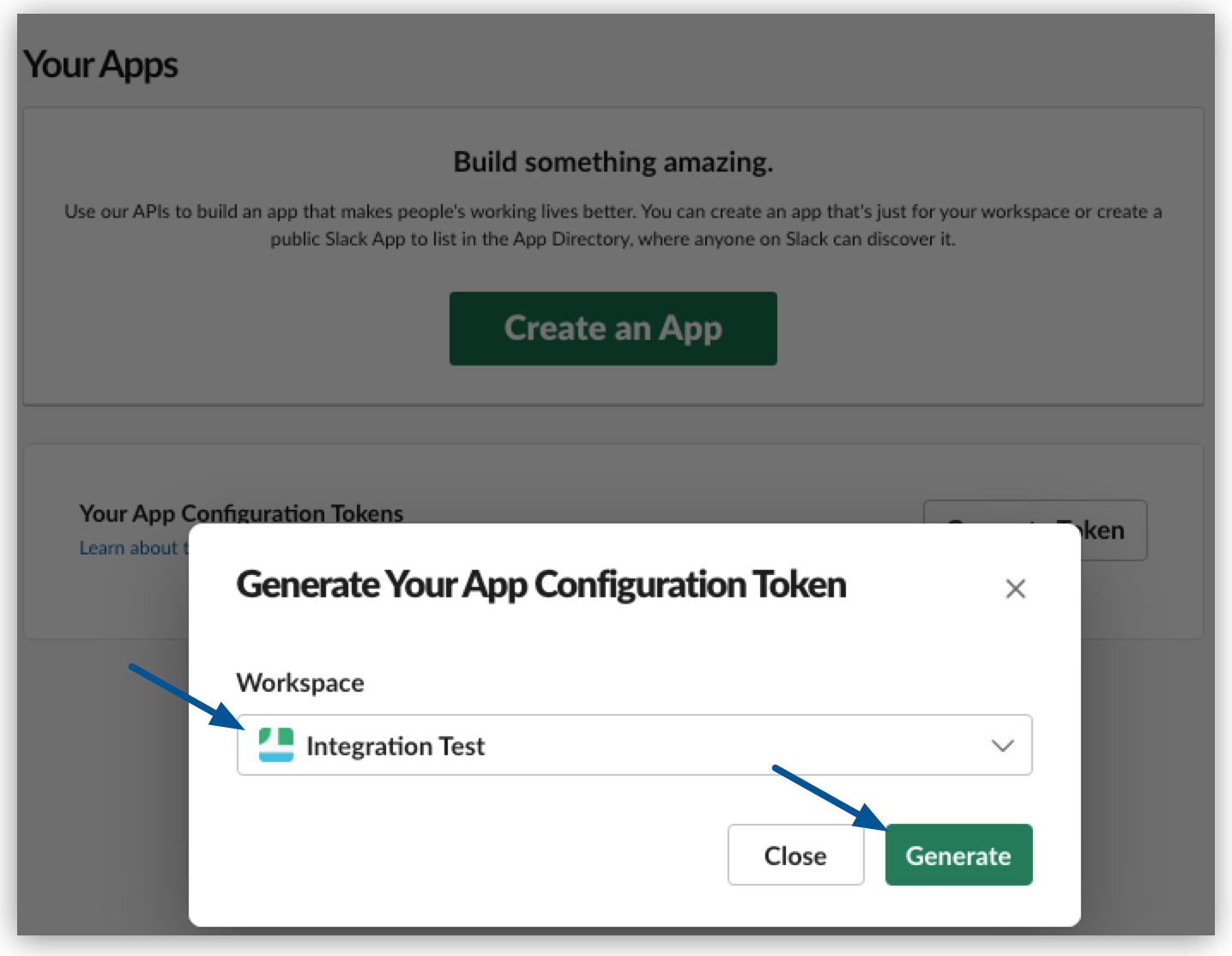This screenshot has width=1232, height=956.
Task: Select the X close icon of the dialog
Action: (x=1015, y=589)
